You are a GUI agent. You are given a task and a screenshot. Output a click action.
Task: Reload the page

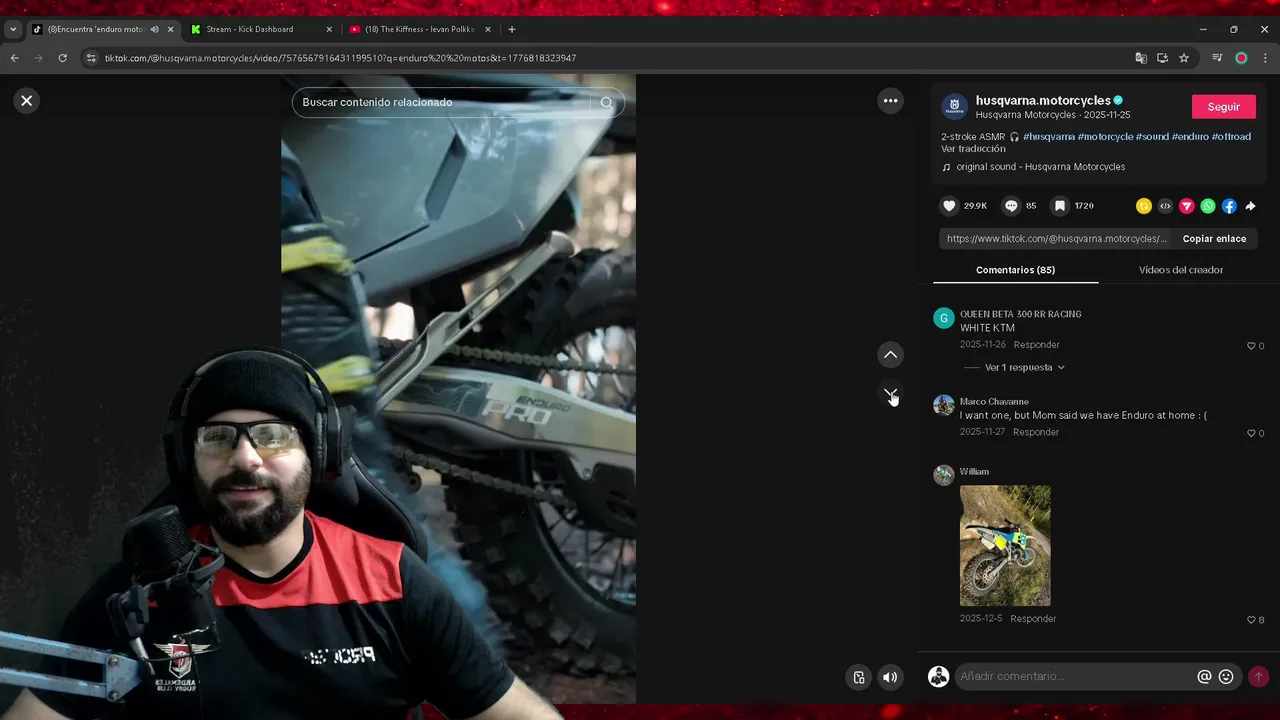pos(62,58)
